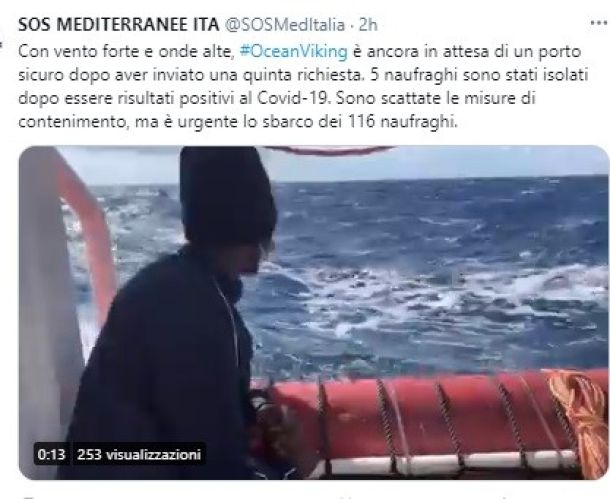
Task: Open the tweet via the 2h timestamp
Action: 368,25
